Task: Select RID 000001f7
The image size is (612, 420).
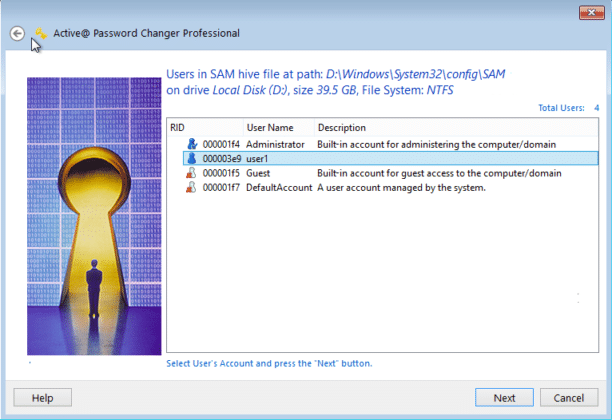Action: click(221, 188)
